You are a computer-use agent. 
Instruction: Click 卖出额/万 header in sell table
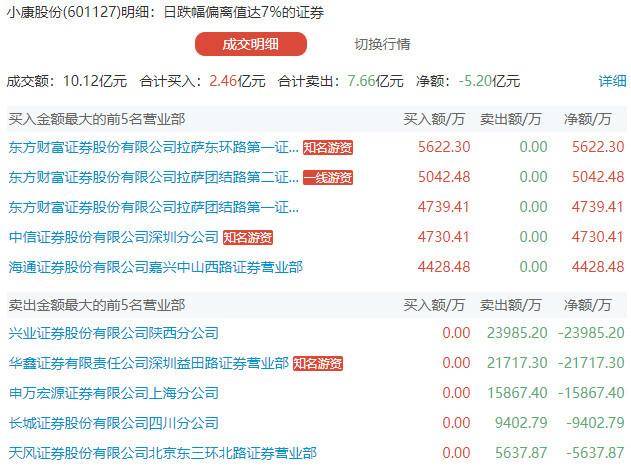tap(510, 305)
